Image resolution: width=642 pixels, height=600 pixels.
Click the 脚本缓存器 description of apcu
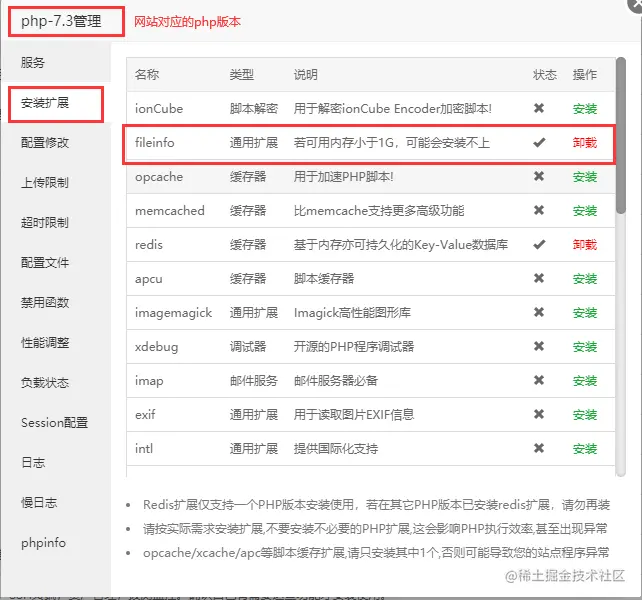[x=324, y=279]
